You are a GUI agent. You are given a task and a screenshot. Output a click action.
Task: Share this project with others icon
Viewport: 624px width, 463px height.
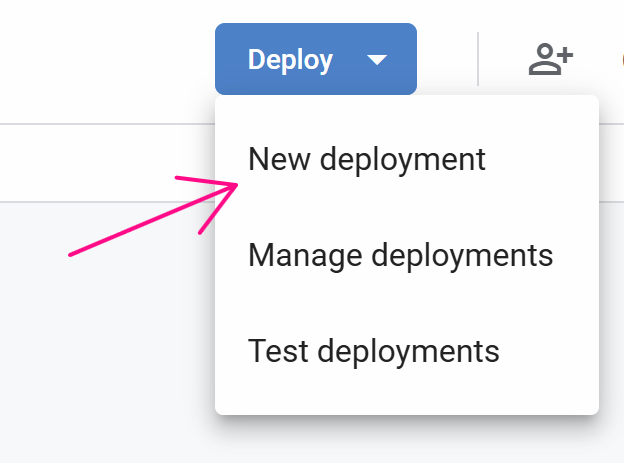pyautogui.click(x=550, y=60)
